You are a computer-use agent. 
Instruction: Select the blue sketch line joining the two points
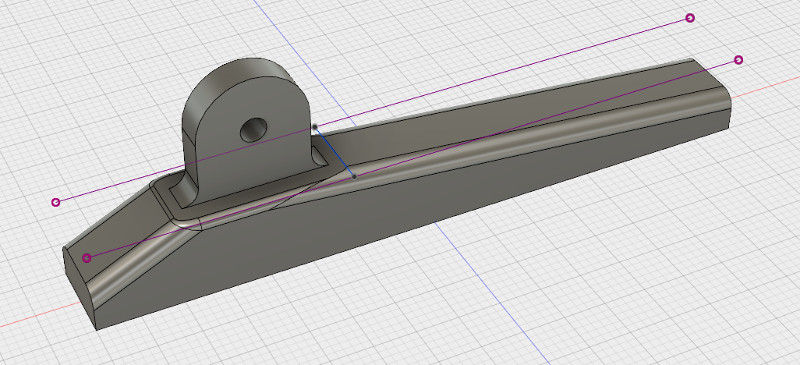pyautogui.click(x=335, y=152)
